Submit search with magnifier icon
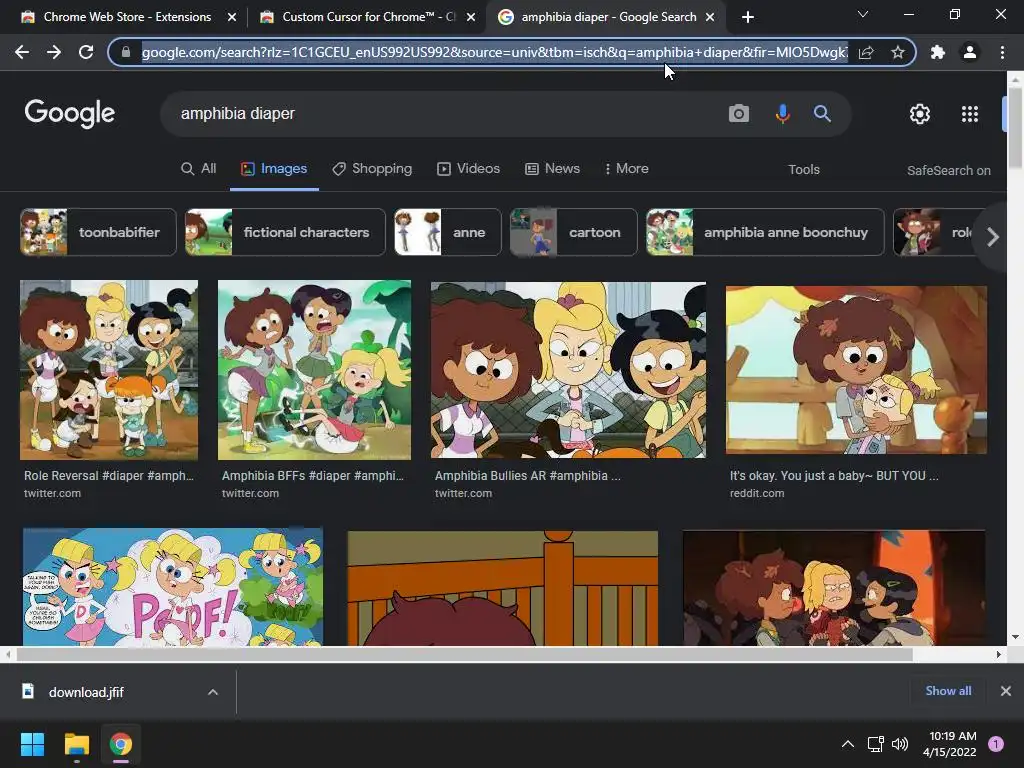The image size is (1024, 768). pyautogui.click(x=822, y=114)
